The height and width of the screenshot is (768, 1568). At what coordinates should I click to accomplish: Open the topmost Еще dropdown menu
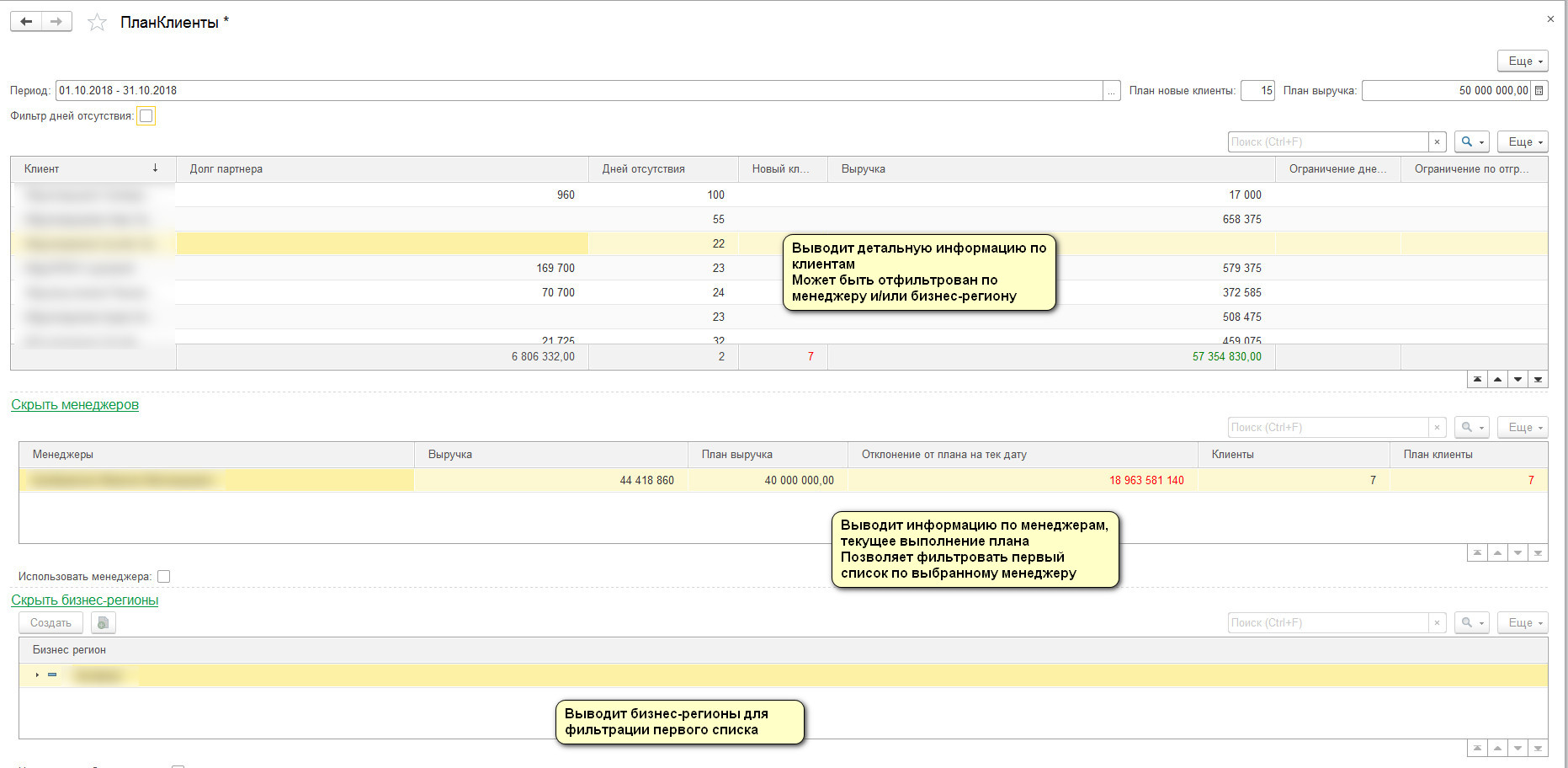(1523, 61)
